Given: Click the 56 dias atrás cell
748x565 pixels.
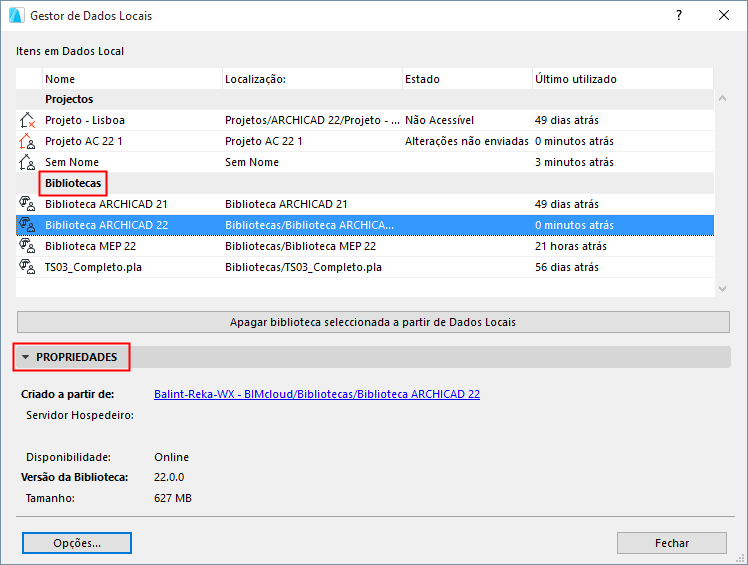Looking at the screenshot, I should [567, 267].
